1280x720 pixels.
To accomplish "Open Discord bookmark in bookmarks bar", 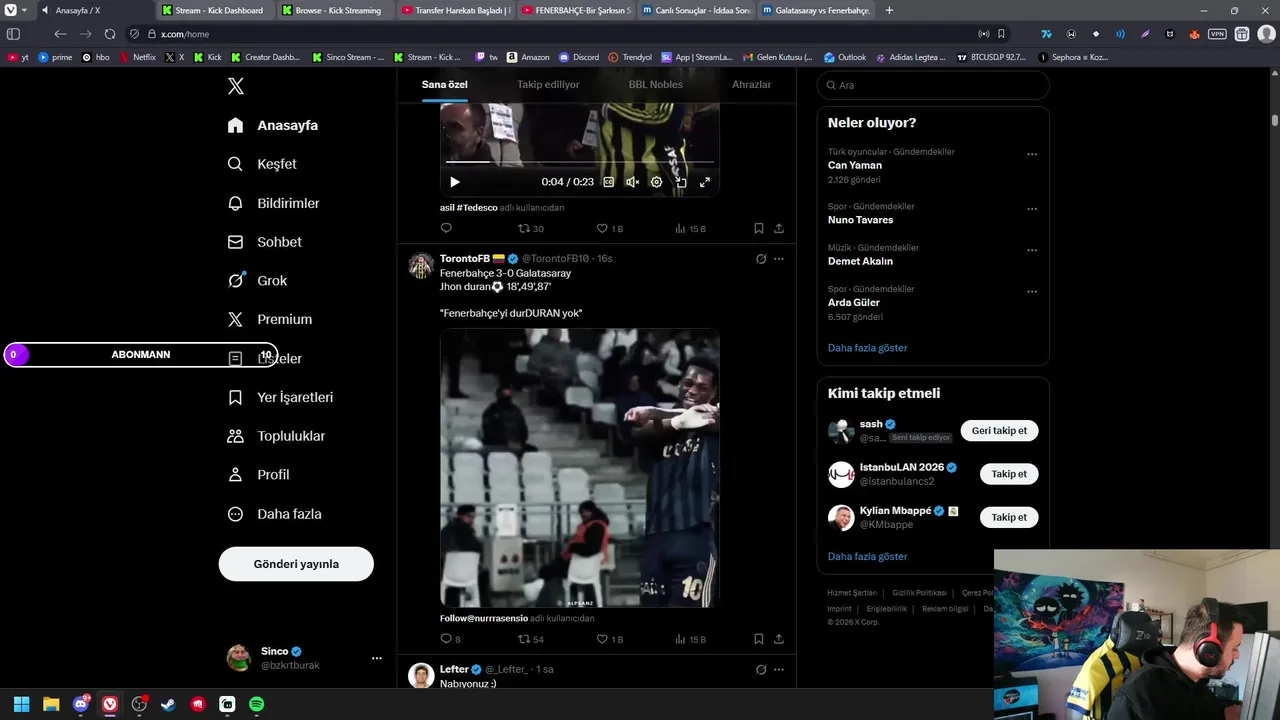I will coord(579,57).
